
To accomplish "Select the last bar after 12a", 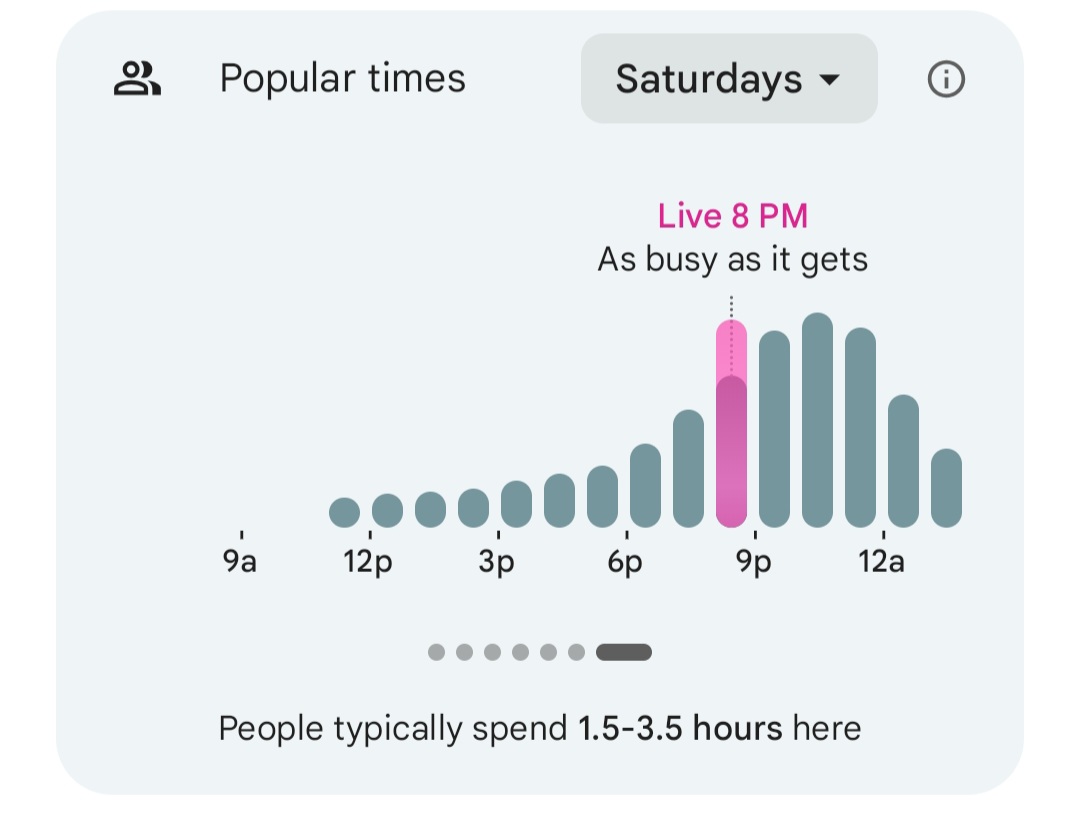I will pos(946,488).
